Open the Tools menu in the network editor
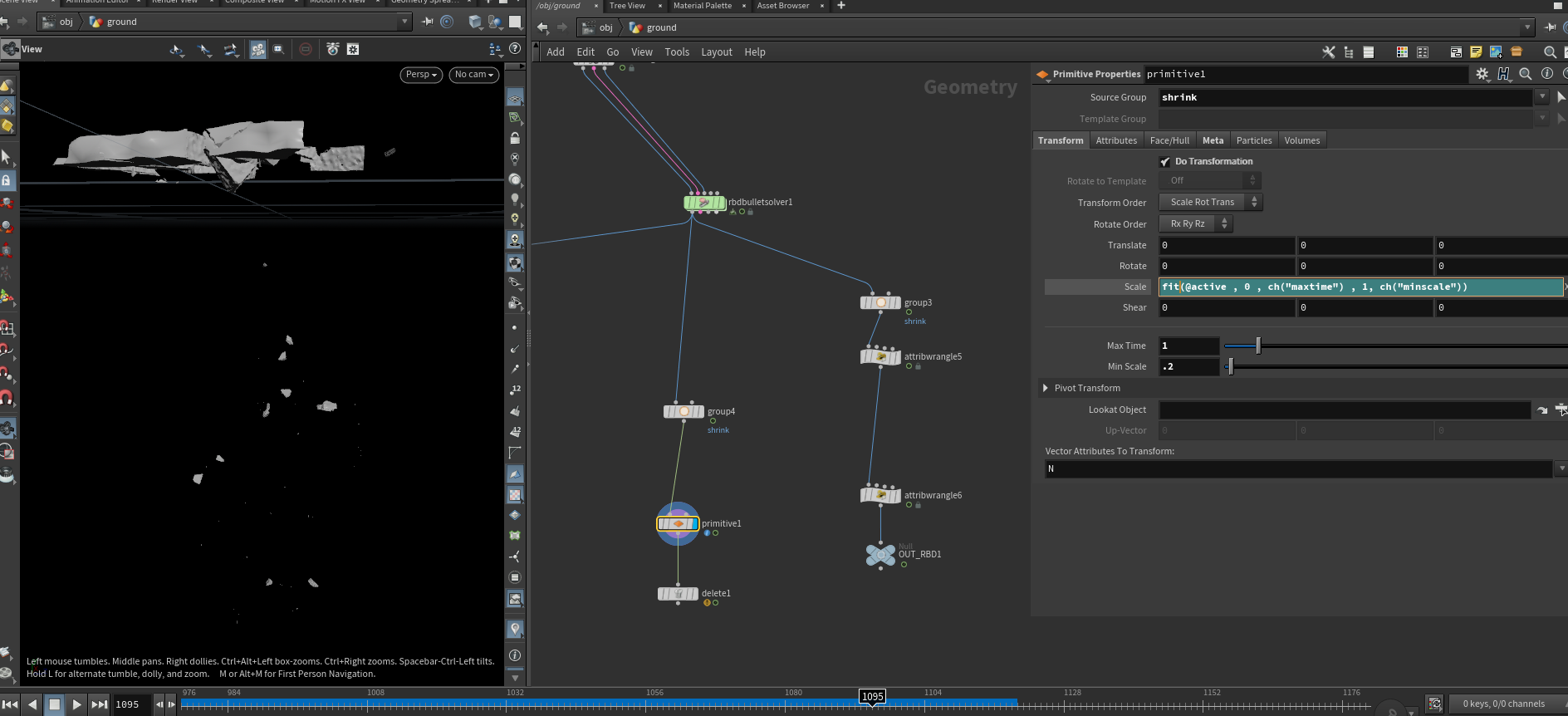The height and width of the screenshot is (716, 1568). tap(677, 51)
